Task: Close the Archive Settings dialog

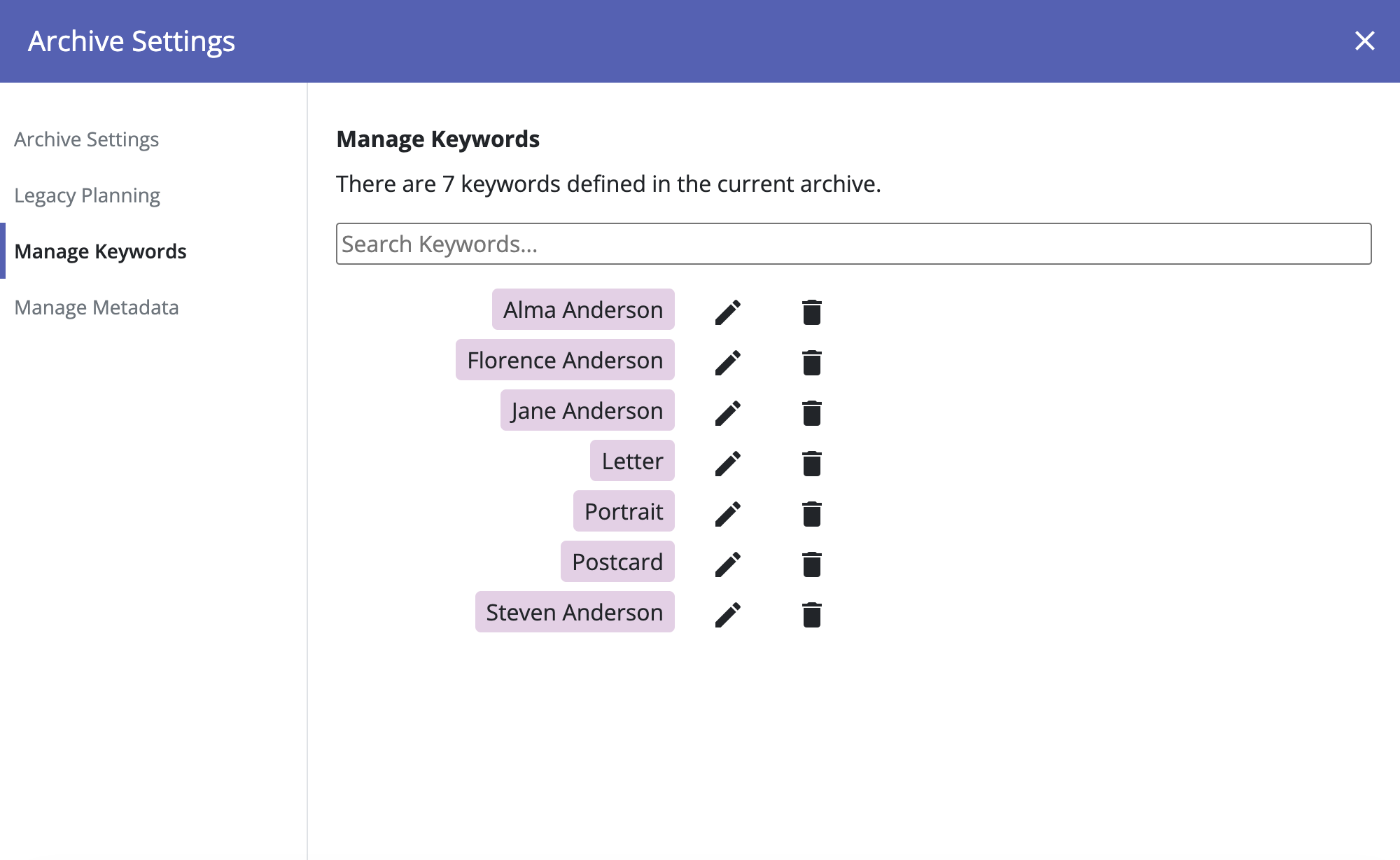Action: [x=1364, y=41]
